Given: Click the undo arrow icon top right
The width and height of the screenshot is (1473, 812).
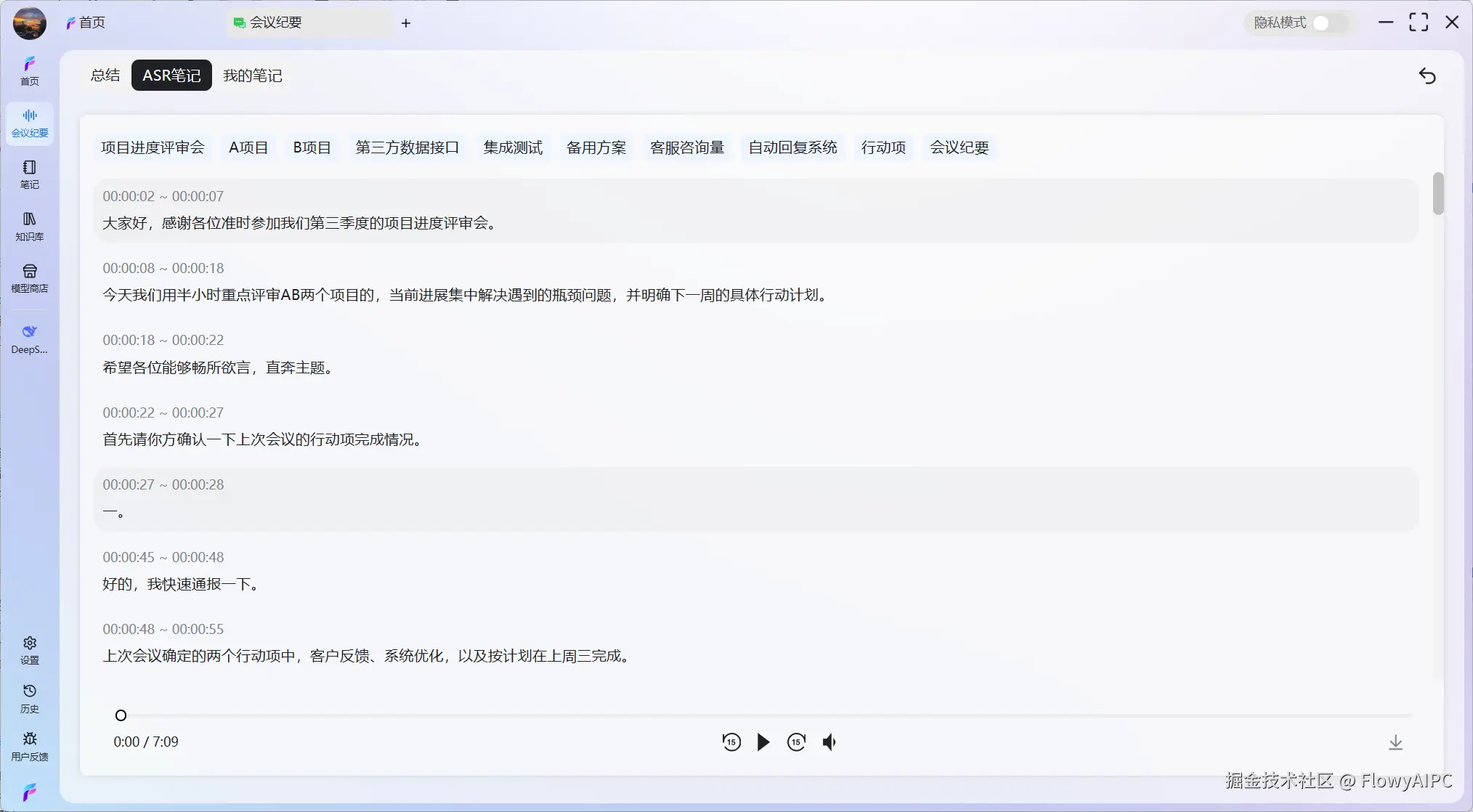Looking at the screenshot, I should (1427, 76).
